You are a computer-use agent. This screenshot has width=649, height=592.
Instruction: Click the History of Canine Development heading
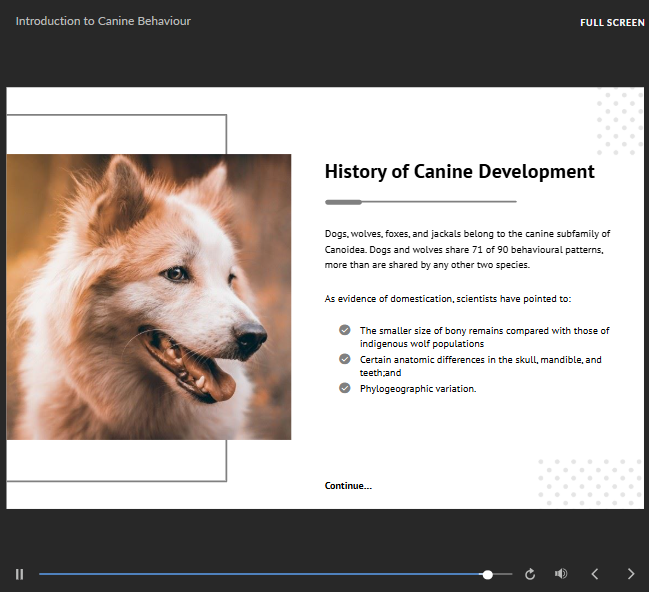[x=459, y=172]
